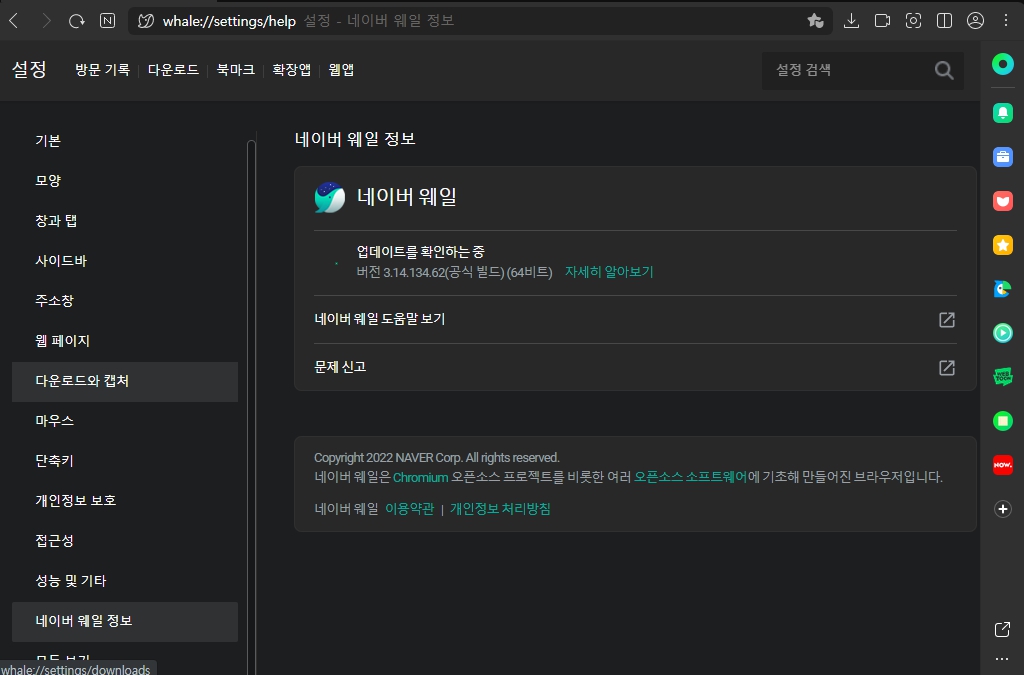Viewport: 1024px width, 675px height.
Task: Open the Webtoon sidebar icon
Action: point(1002,377)
